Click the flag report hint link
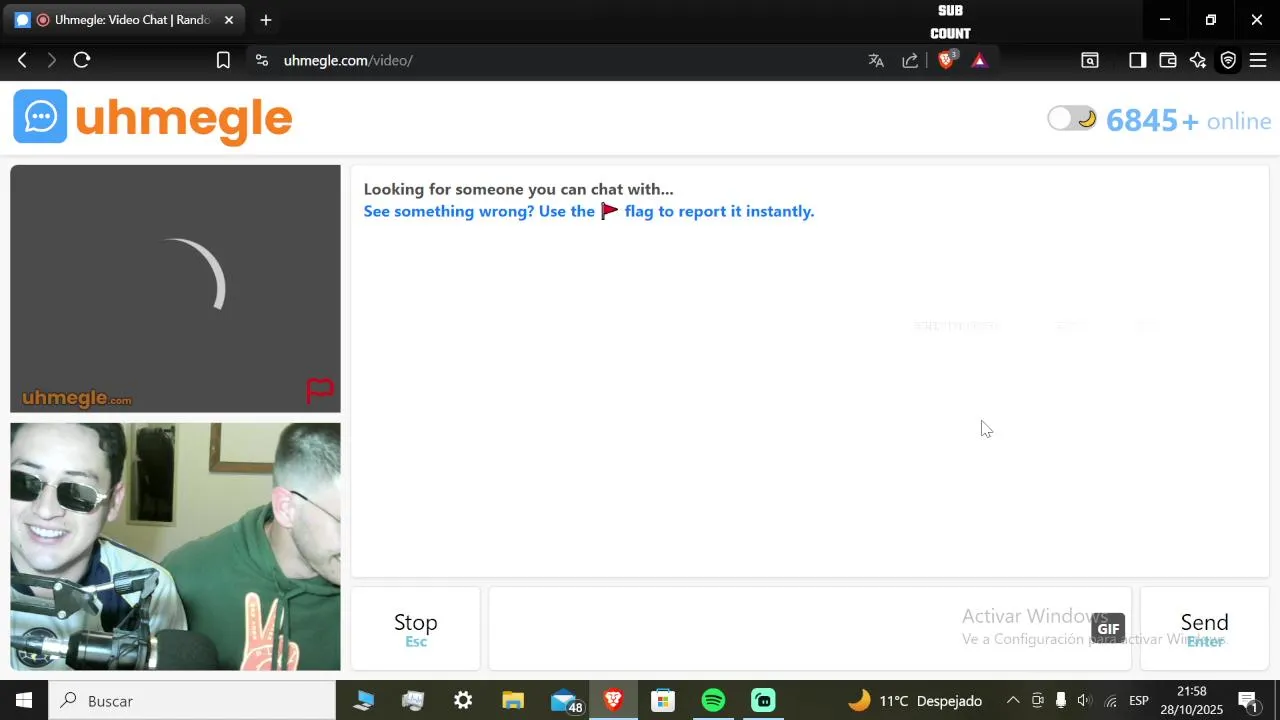The image size is (1280, 720). coord(589,211)
